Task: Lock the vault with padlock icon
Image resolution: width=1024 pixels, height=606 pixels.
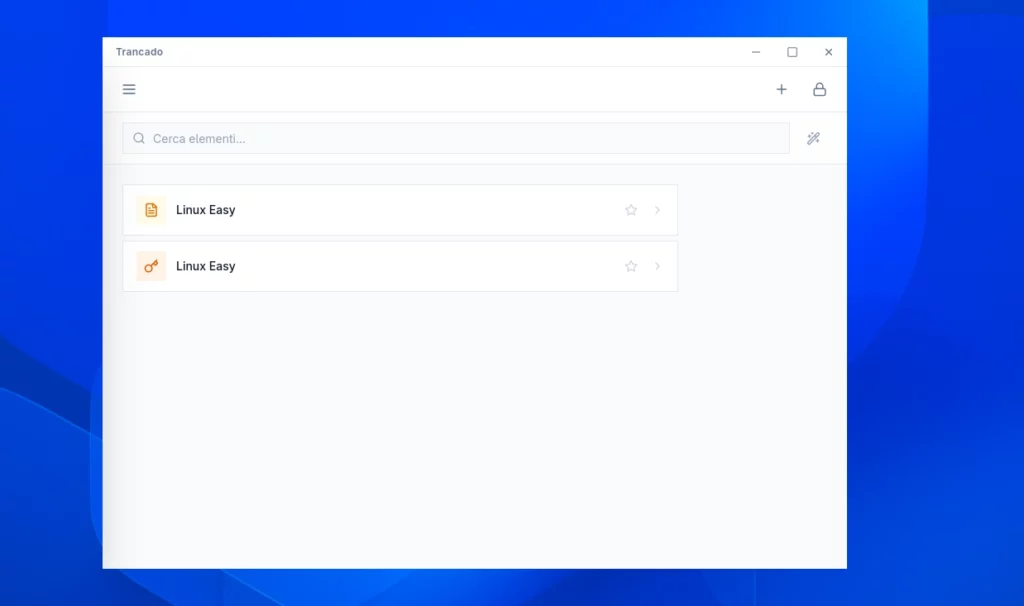Action: 820,89
